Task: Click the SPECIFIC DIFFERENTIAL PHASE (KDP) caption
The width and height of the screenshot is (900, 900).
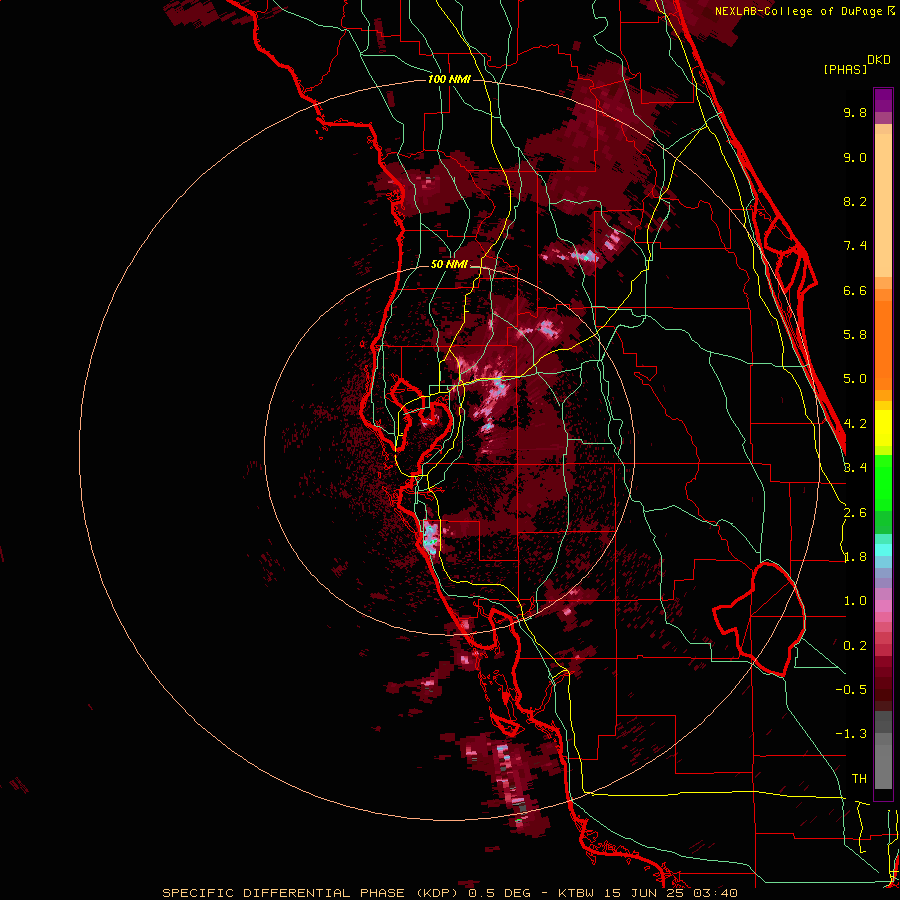Action: (x=311, y=893)
